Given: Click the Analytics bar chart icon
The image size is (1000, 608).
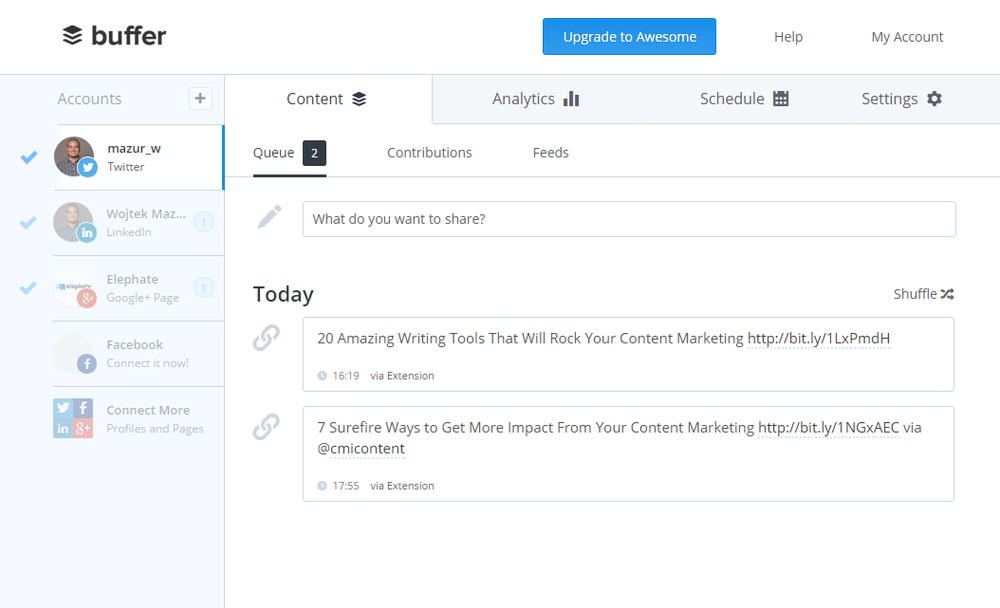Looking at the screenshot, I should click(571, 99).
